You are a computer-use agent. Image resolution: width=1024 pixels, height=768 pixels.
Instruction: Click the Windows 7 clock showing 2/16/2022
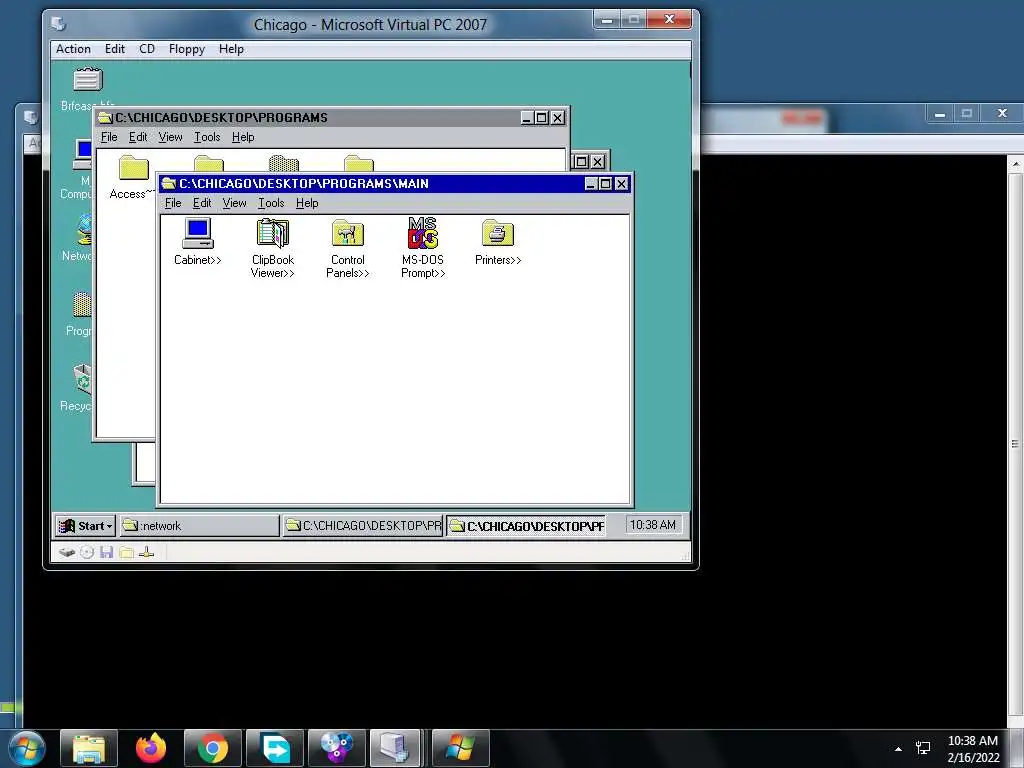[972, 749]
